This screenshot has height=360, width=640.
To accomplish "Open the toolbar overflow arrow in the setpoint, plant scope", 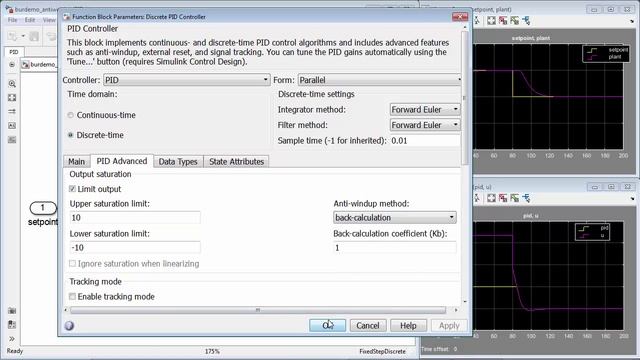I will 632,21.
